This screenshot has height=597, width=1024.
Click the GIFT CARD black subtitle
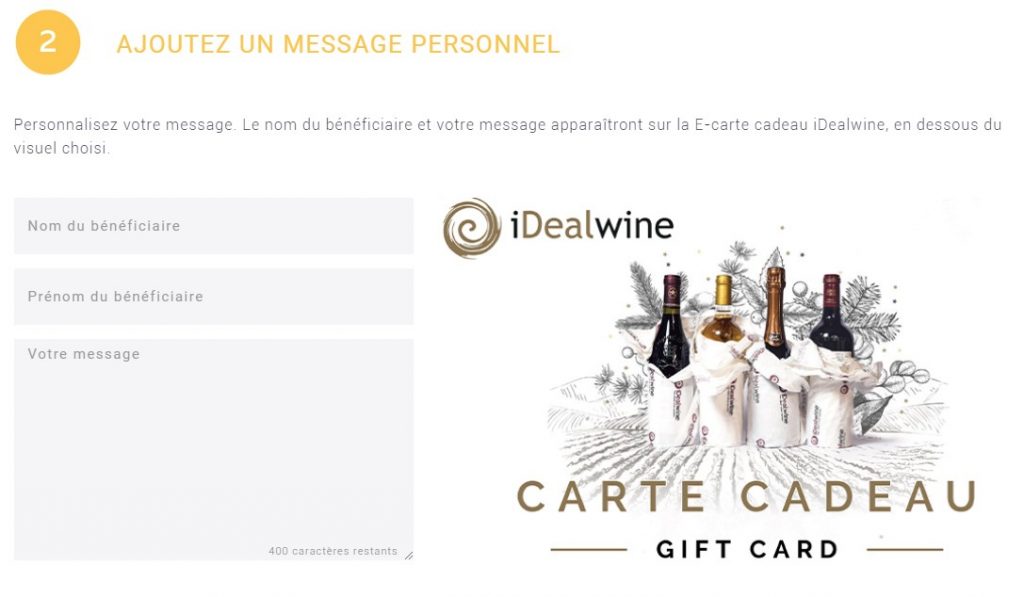coord(747,549)
